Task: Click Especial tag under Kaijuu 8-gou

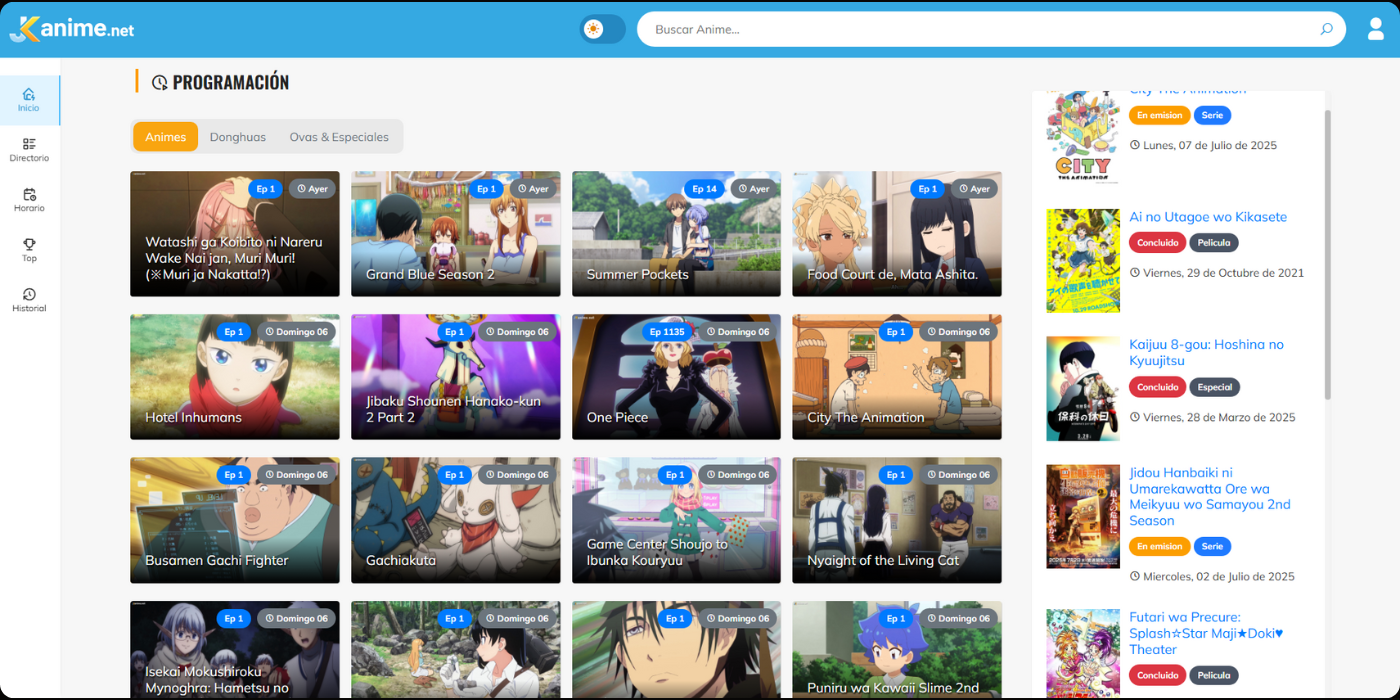Action: 1215,387
